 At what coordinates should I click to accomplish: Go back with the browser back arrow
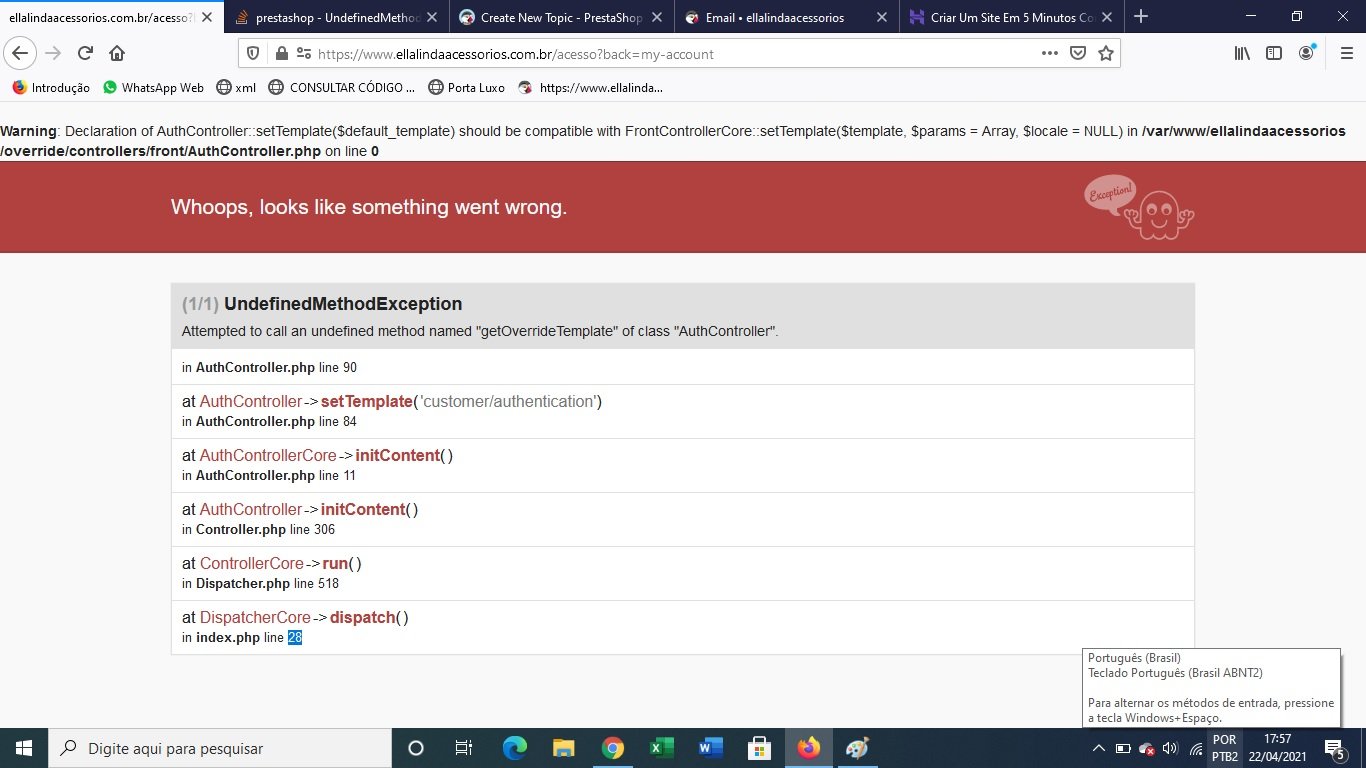point(21,54)
